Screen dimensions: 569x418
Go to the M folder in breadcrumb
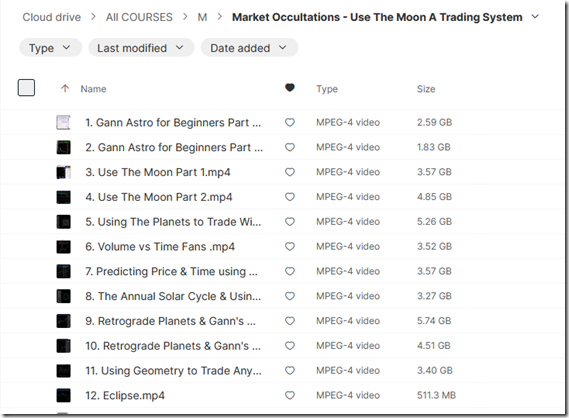[x=202, y=17]
